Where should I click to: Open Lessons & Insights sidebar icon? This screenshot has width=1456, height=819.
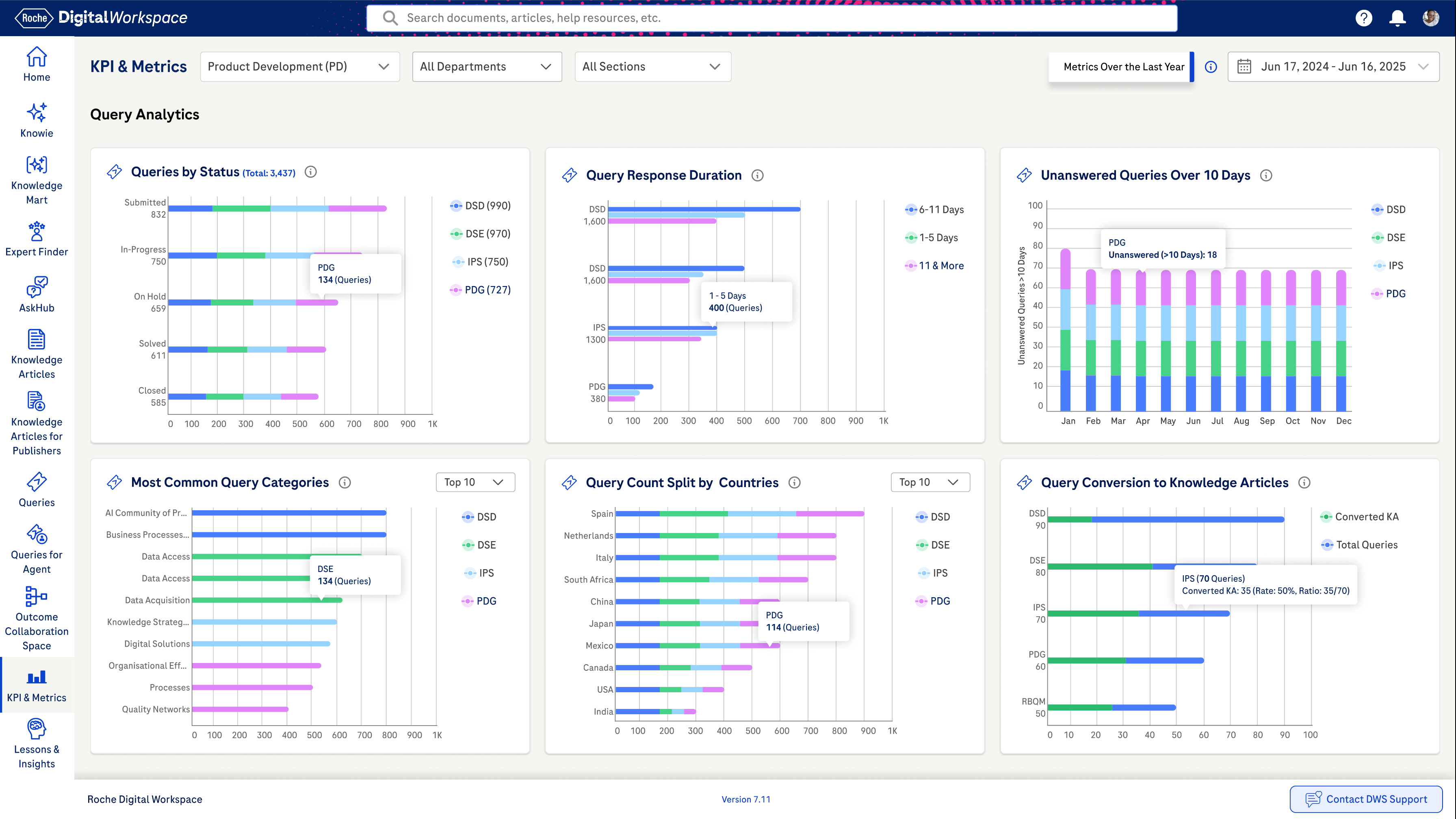37,728
